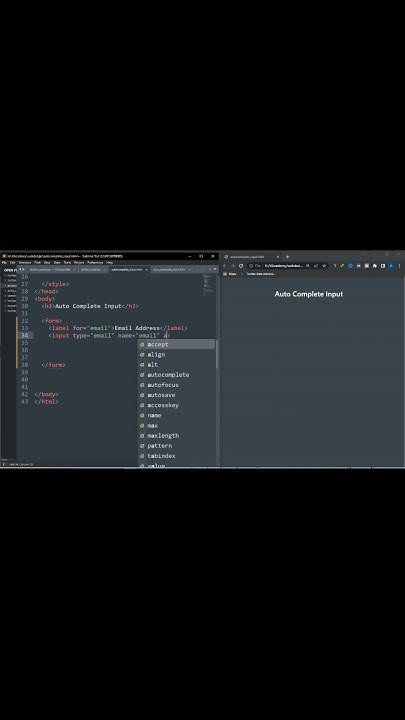Viewport: 405px width, 720px height.
Task: Select 'max' autocomplete suggestion
Action: (177, 425)
